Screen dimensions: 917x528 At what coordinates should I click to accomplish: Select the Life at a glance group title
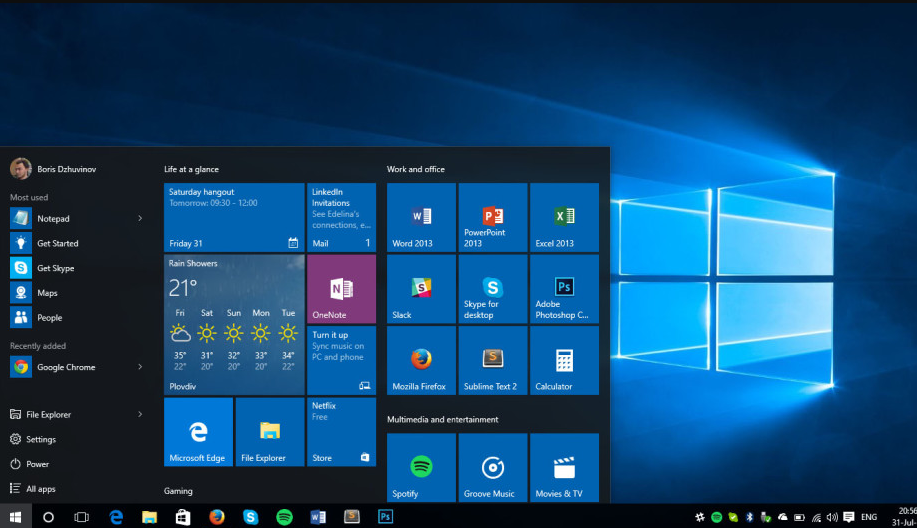coord(191,169)
